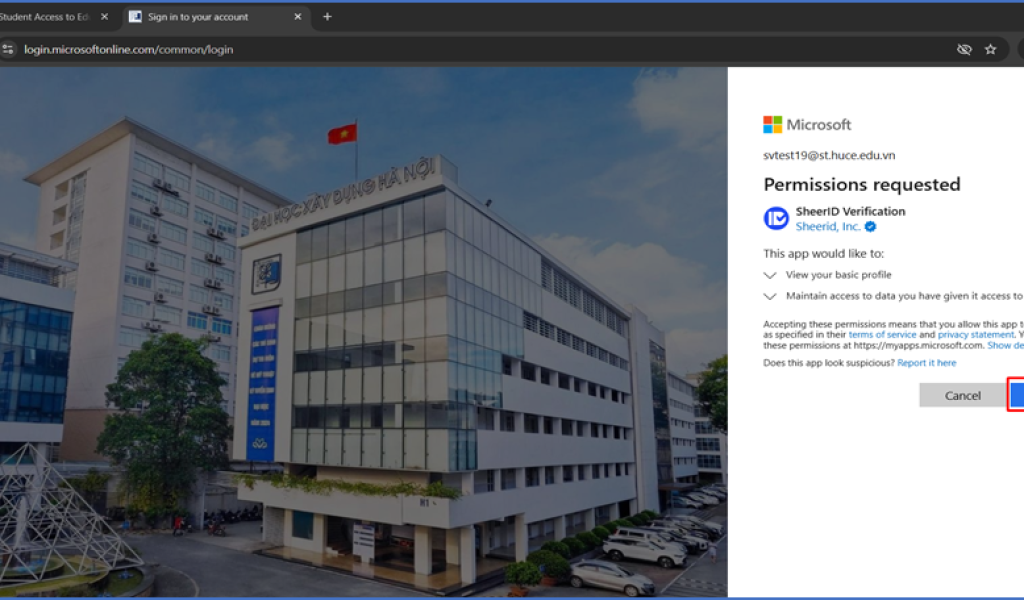Switch to the Student Access tab
This screenshot has width=1024, height=600.
point(45,17)
